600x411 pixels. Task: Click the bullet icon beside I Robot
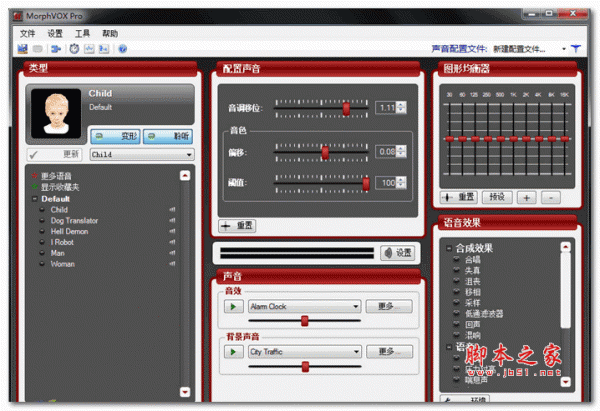(42, 242)
